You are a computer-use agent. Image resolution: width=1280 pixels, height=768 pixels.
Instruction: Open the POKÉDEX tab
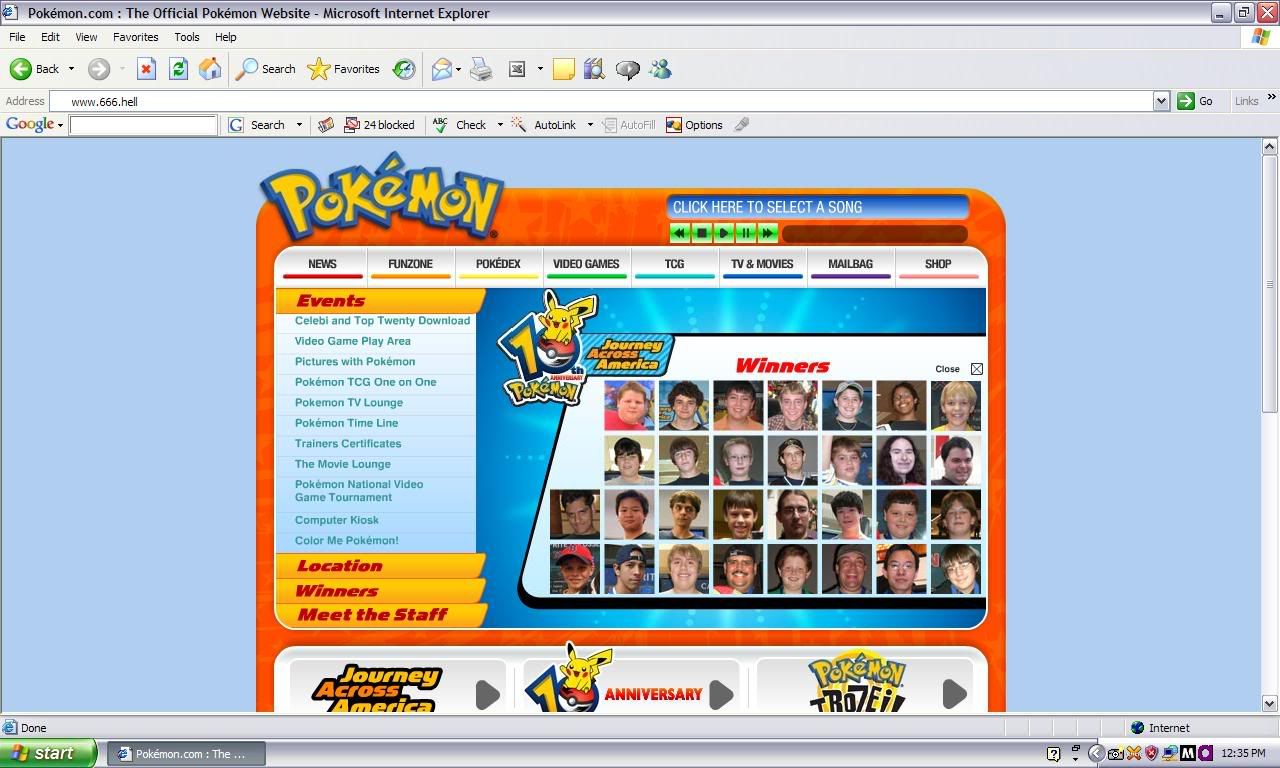tap(498, 265)
